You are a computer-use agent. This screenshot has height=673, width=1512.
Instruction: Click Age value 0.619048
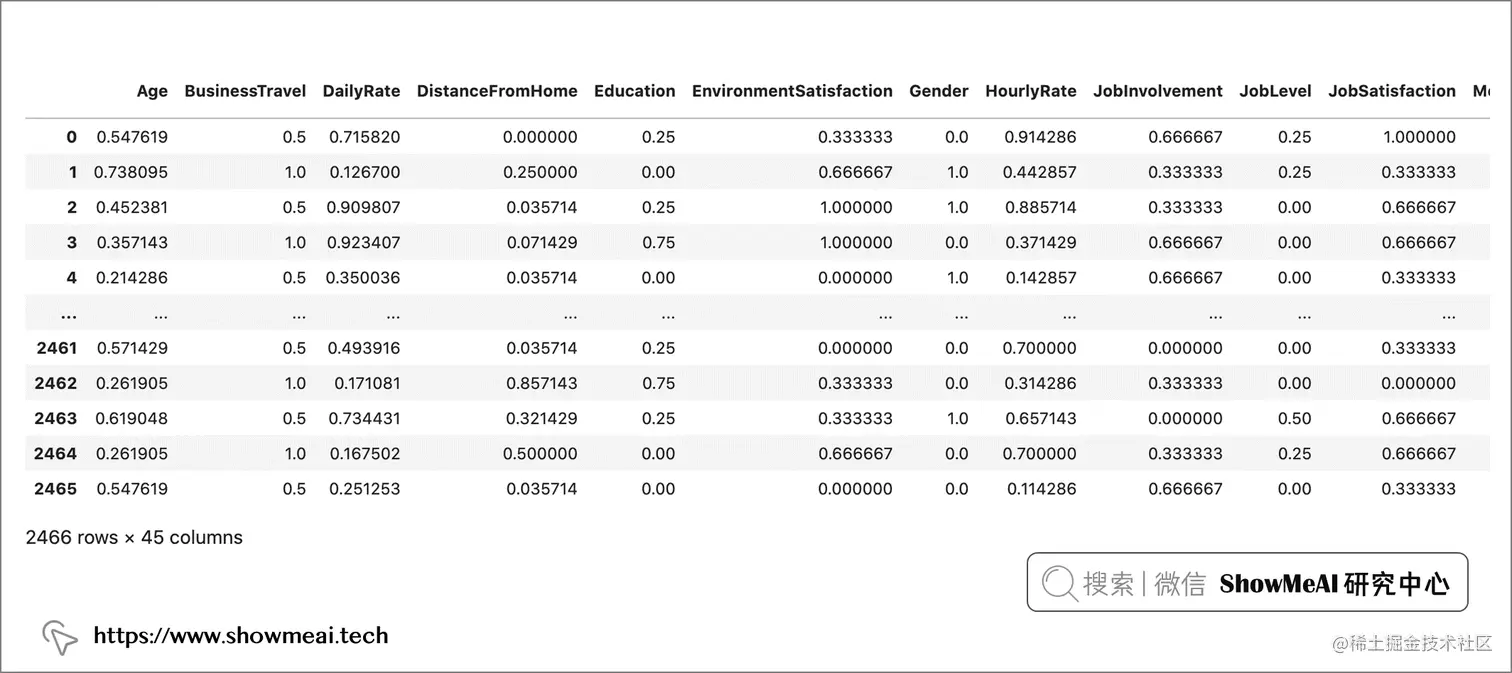132,418
